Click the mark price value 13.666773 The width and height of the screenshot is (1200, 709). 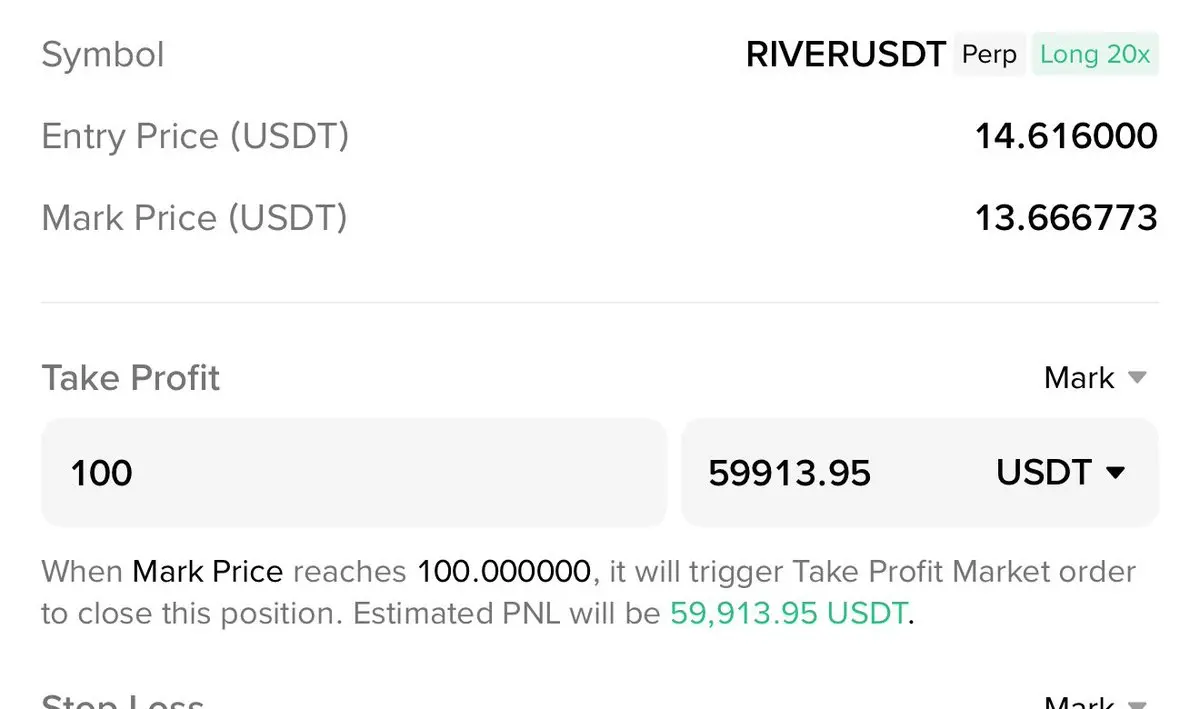[1066, 218]
